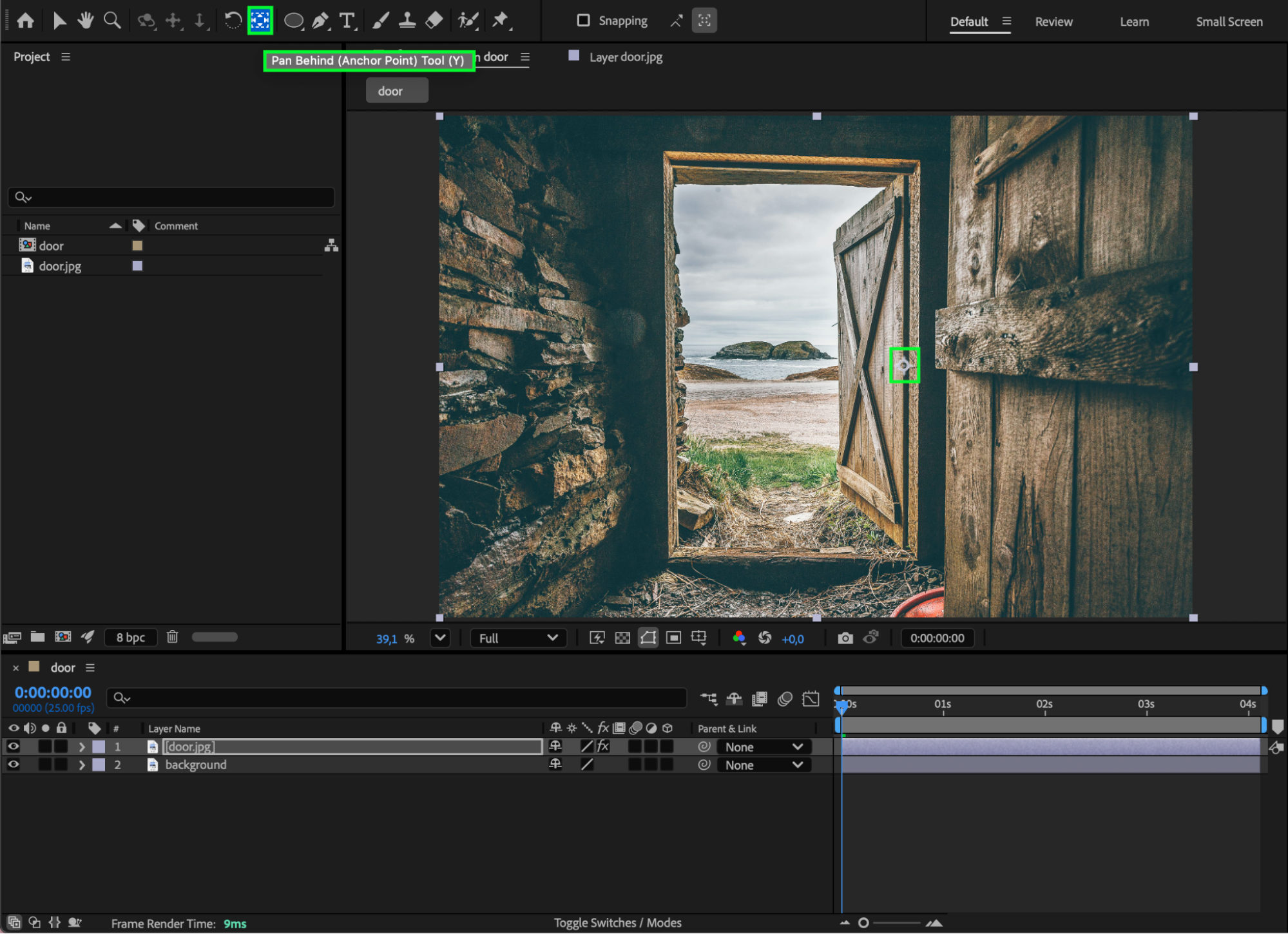Select the Rotation tool

(x=233, y=21)
